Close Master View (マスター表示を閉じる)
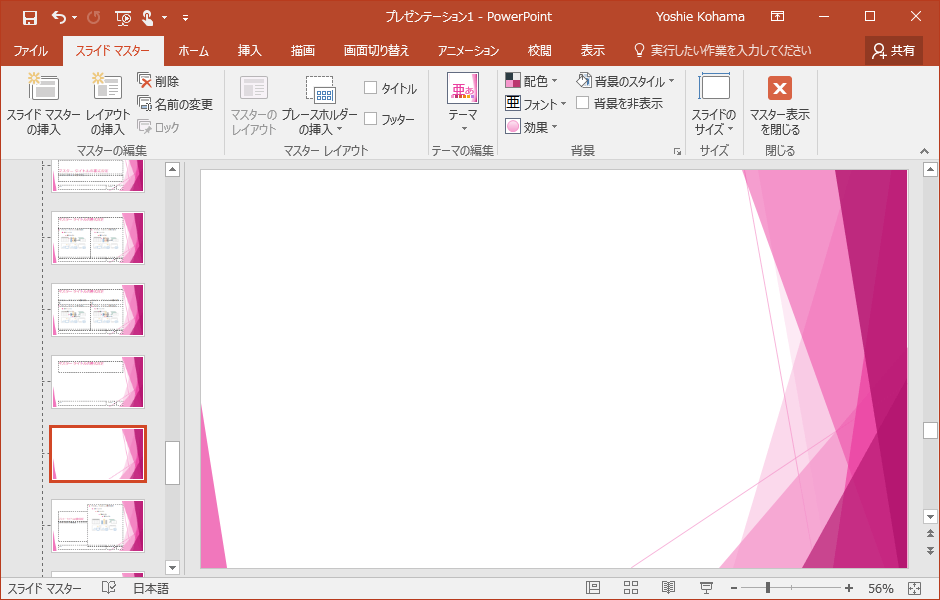The image size is (940, 600). click(x=779, y=104)
